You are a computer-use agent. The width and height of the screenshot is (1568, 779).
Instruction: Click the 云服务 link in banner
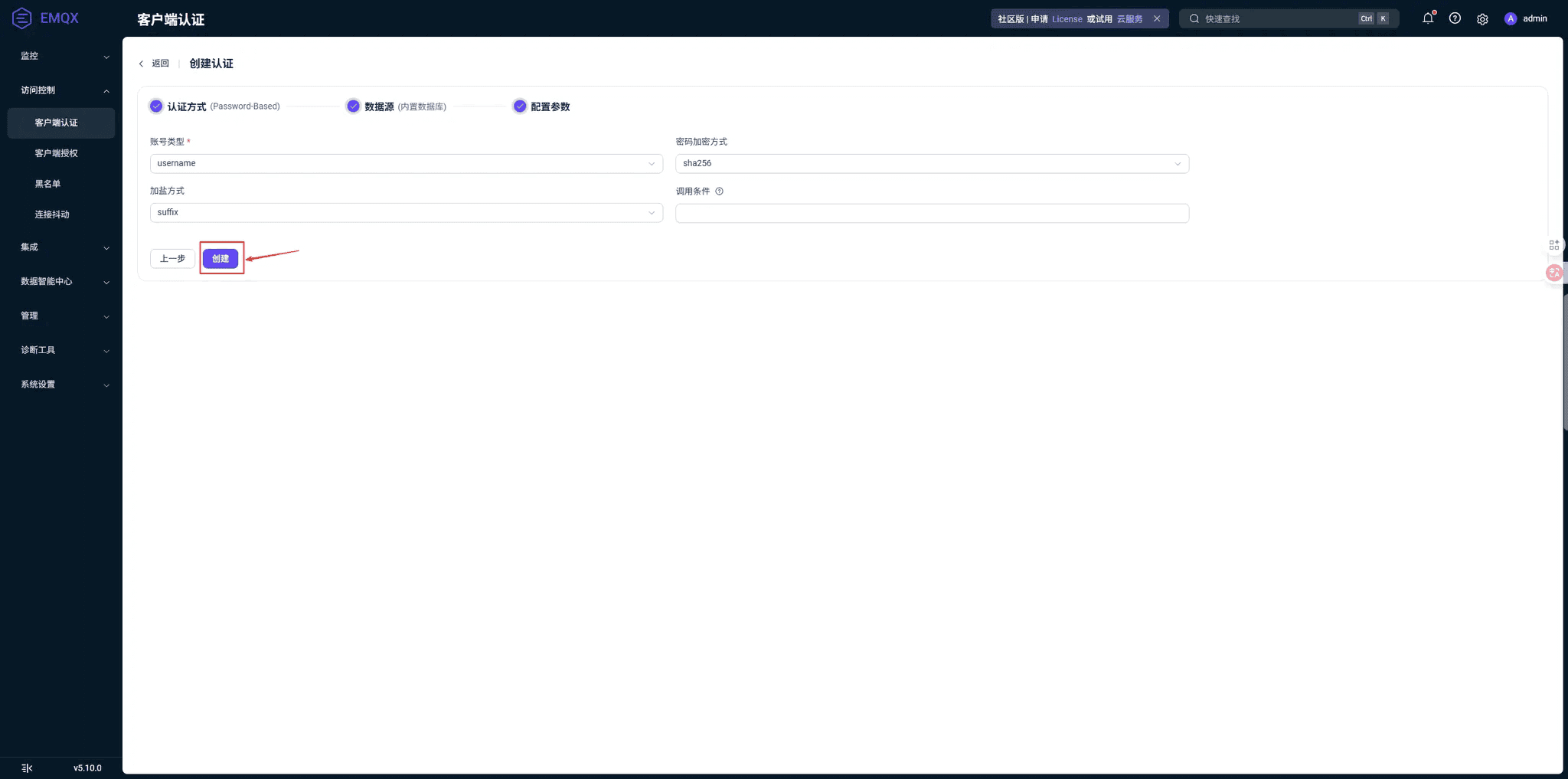coord(1129,19)
